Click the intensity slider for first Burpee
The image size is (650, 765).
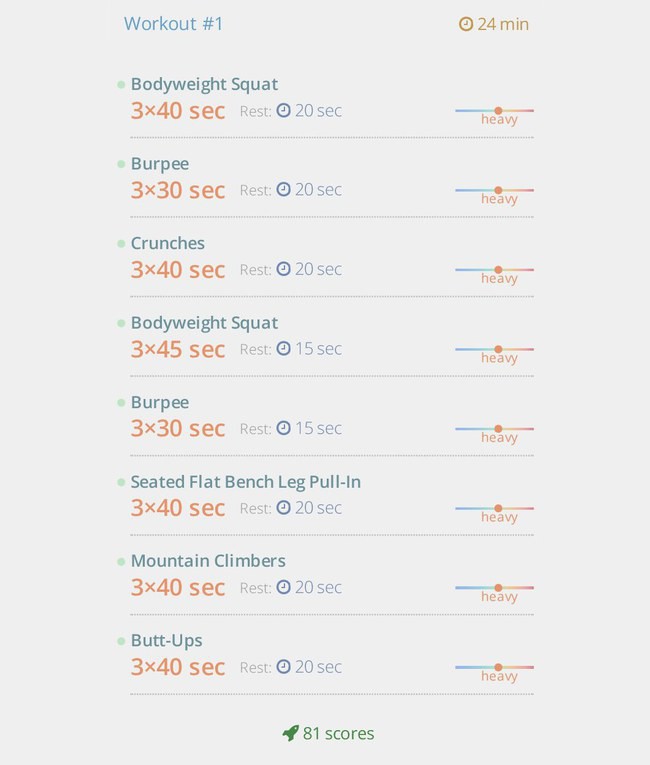click(494, 190)
